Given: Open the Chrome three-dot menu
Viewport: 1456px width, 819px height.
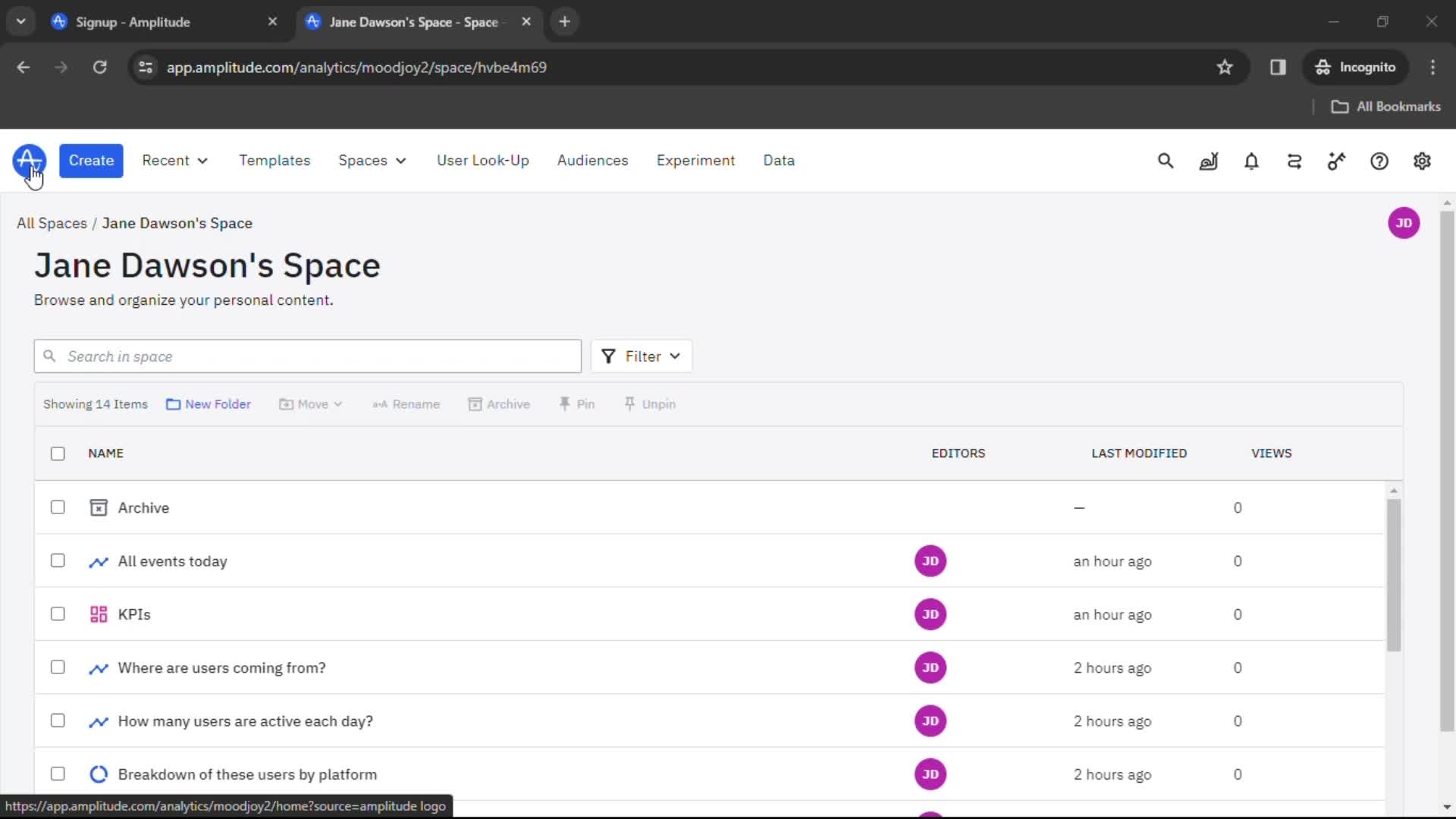Looking at the screenshot, I should (x=1432, y=67).
